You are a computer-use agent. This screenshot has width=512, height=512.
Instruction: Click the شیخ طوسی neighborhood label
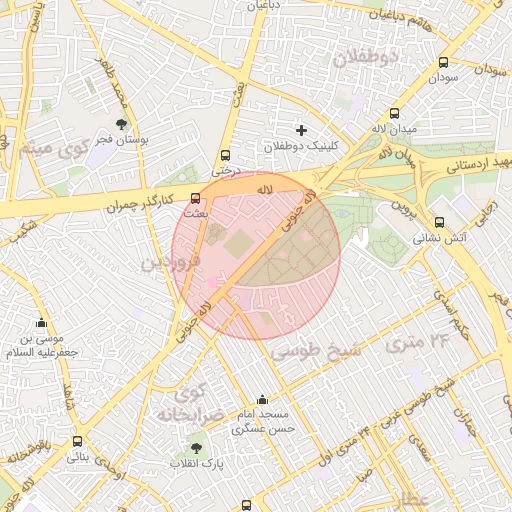[x=315, y=352]
